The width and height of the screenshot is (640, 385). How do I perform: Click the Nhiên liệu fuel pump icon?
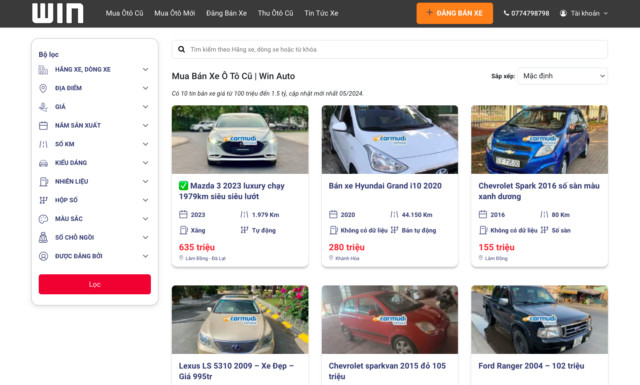click(43, 182)
